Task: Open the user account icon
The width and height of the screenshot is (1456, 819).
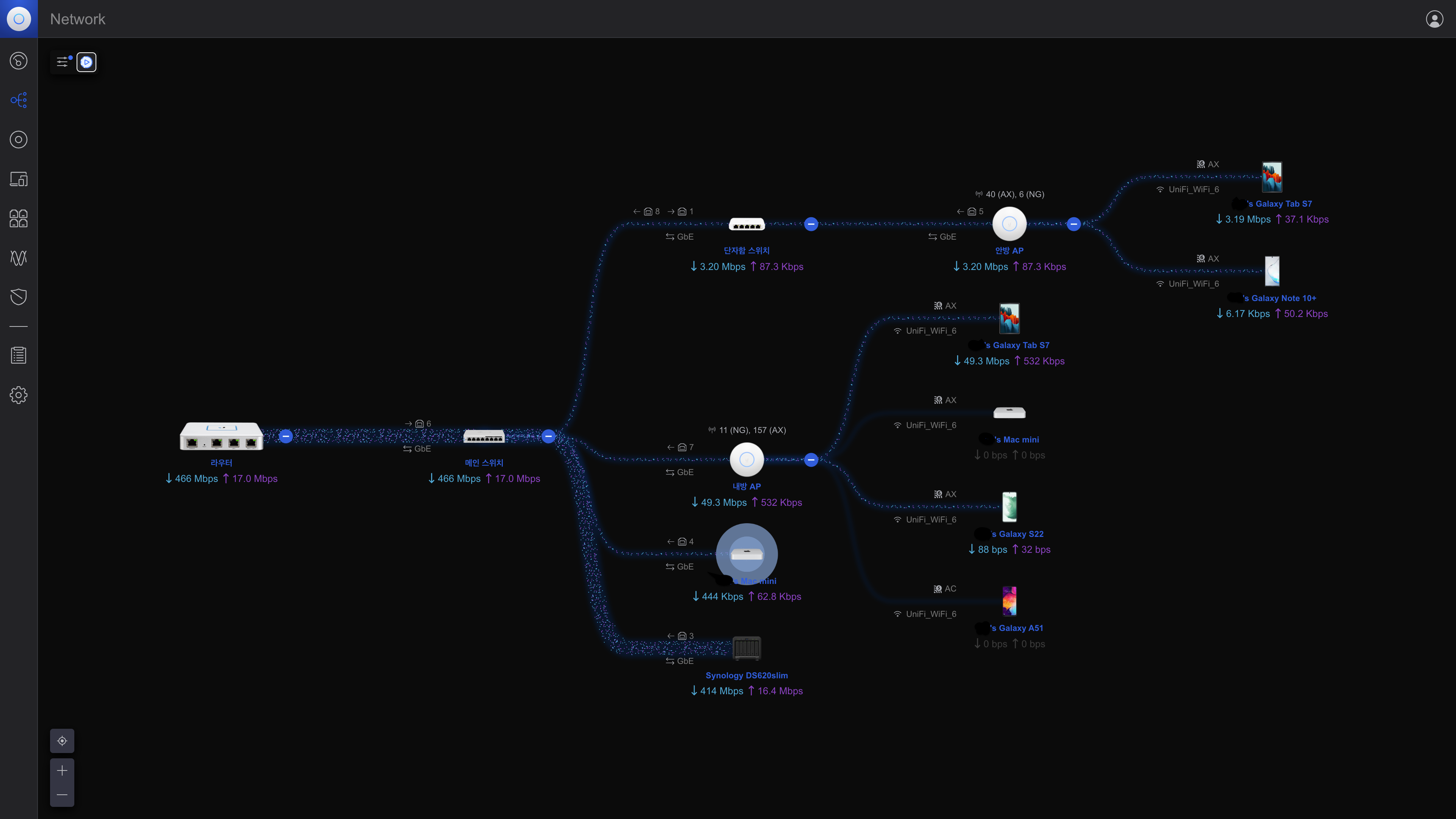Action: click(1434, 19)
